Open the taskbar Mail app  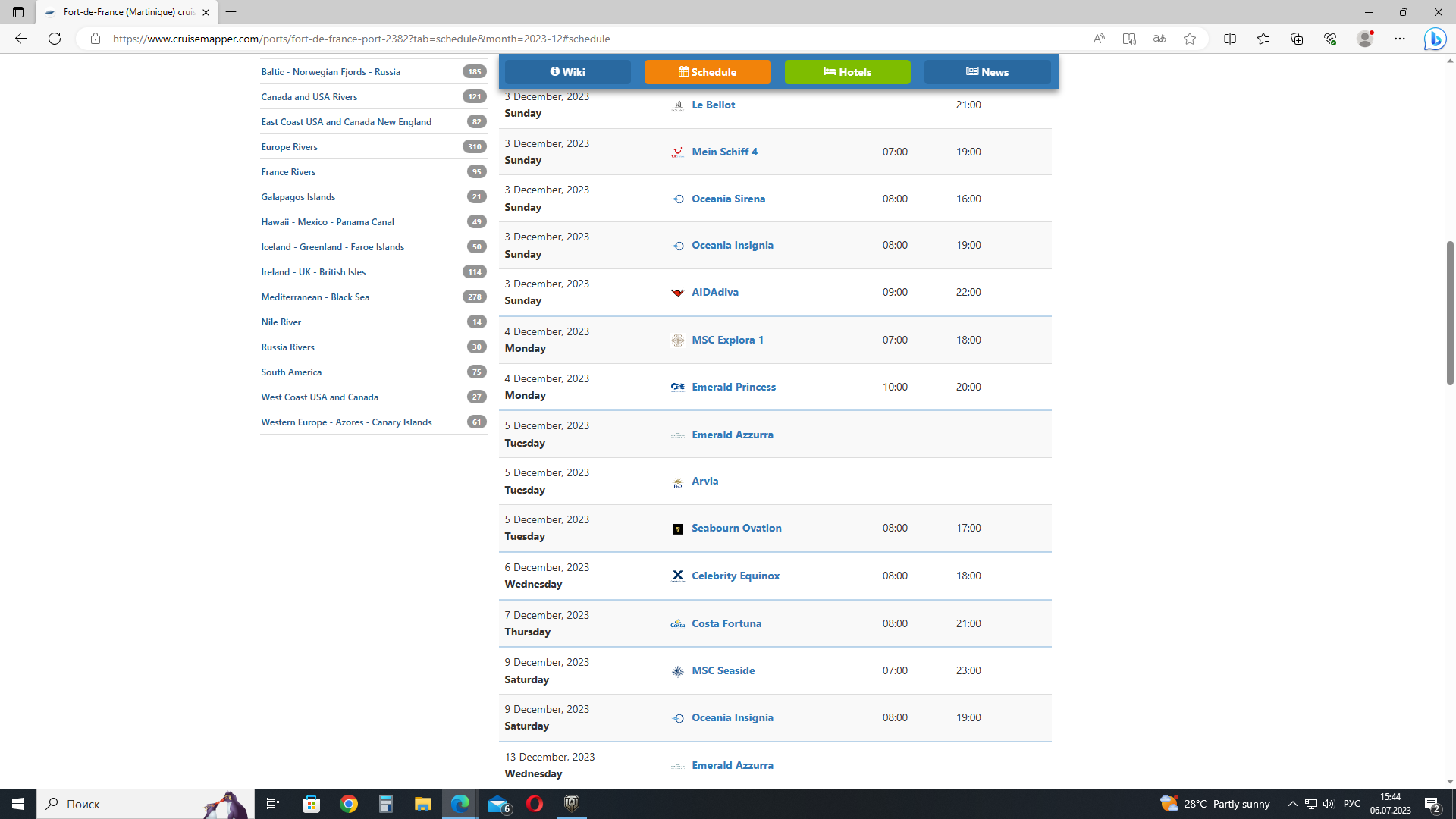coord(498,804)
